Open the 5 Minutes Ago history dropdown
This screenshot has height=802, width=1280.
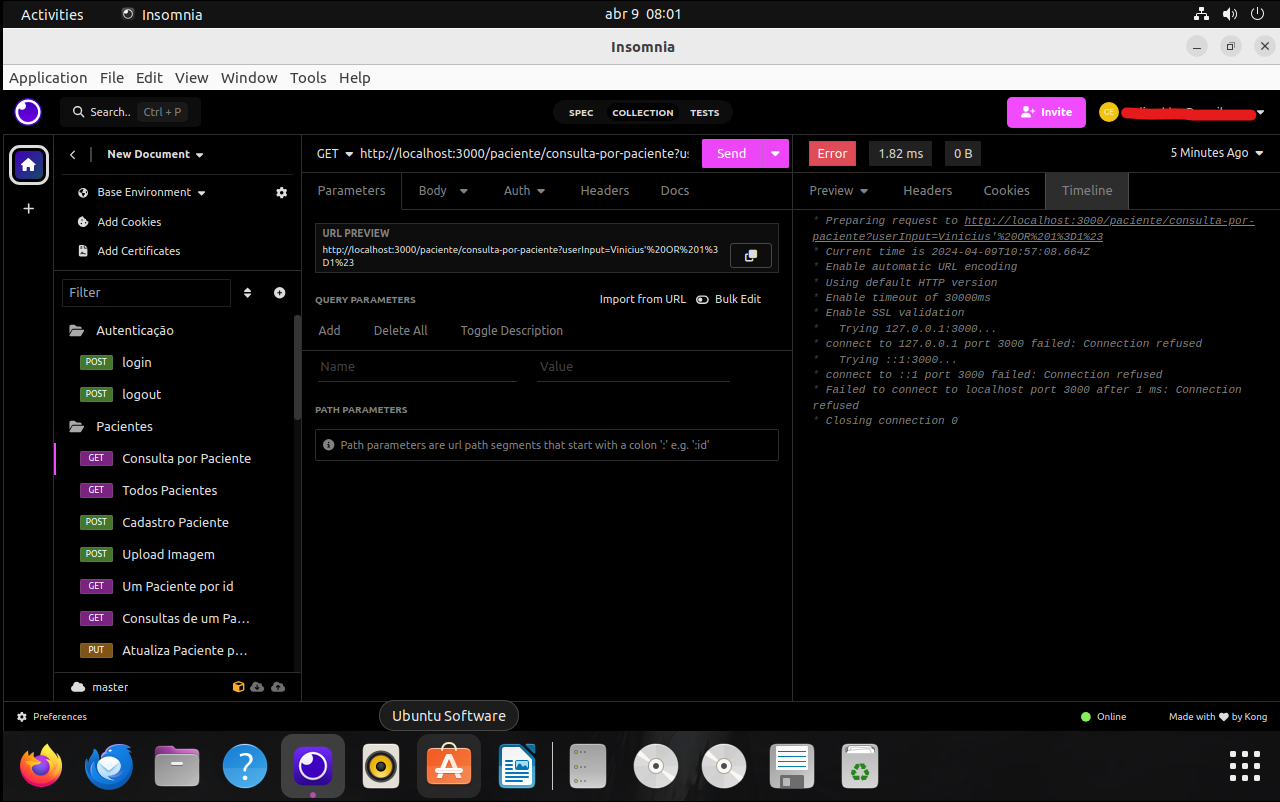pos(1217,153)
